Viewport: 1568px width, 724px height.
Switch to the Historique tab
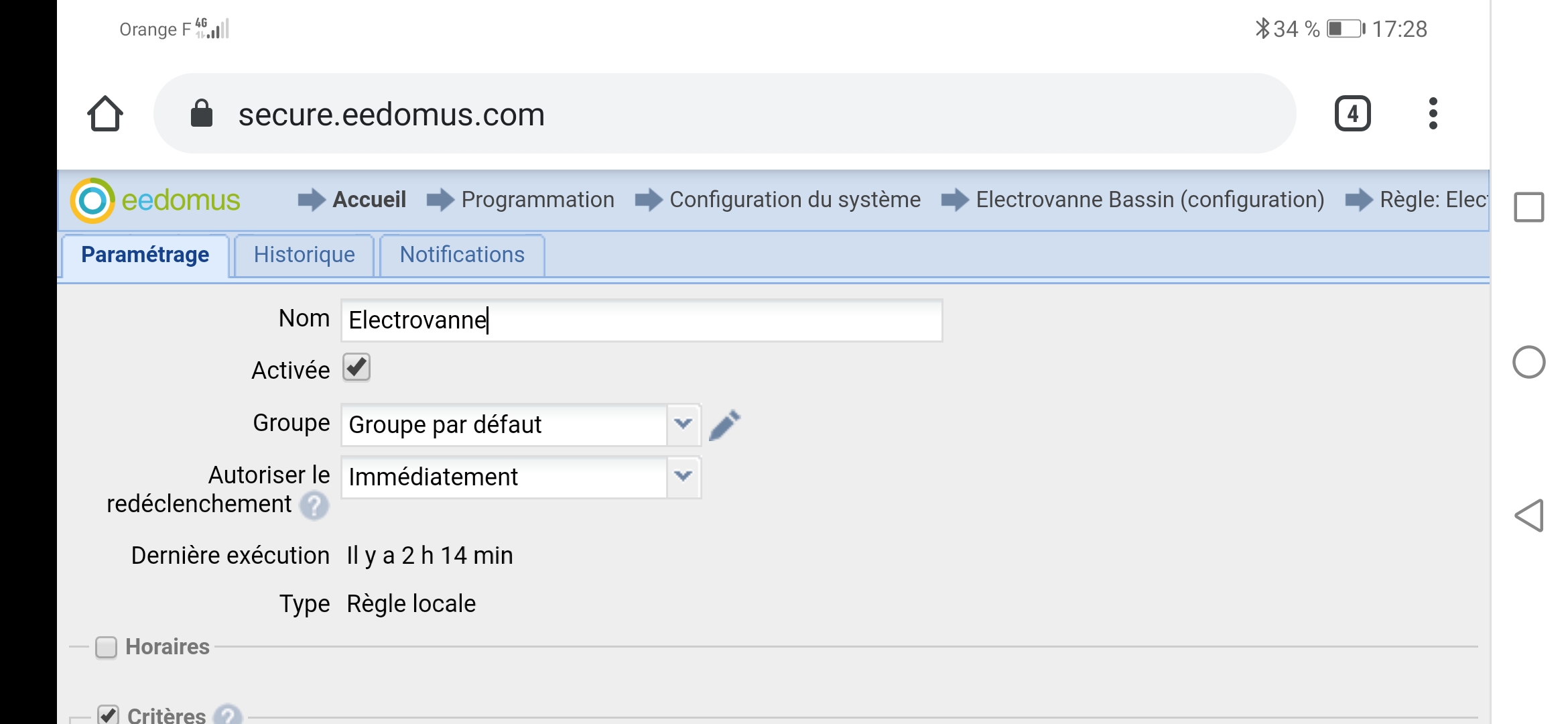click(x=304, y=255)
